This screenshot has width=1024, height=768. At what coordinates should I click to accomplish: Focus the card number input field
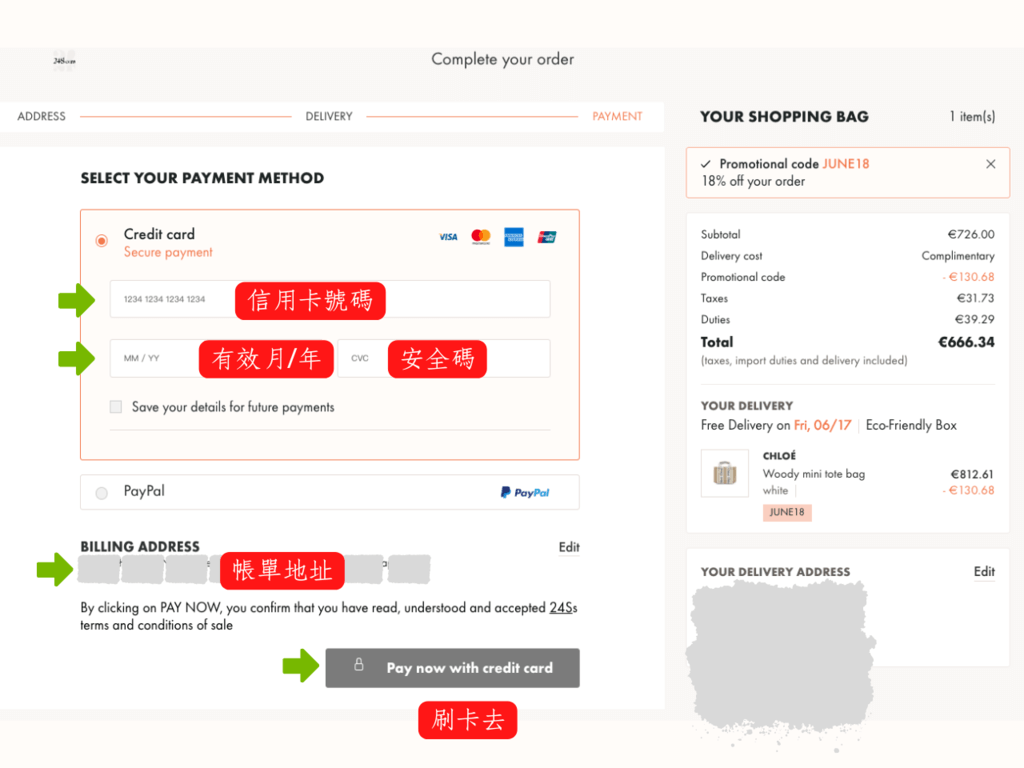point(330,299)
